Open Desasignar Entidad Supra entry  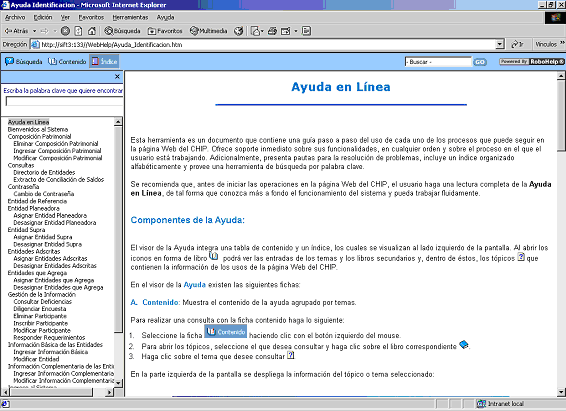pyautogui.click(x=48, y=244)
